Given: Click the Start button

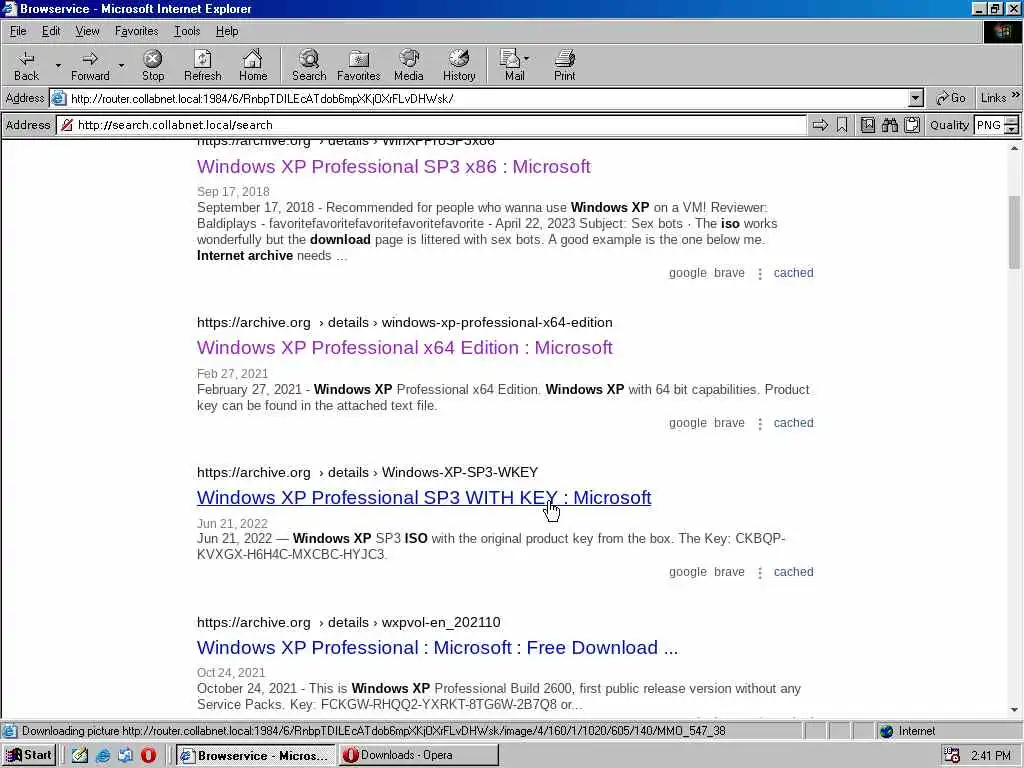Looking at the screenshot, I should pyautogui.click(x=29, y=755).
